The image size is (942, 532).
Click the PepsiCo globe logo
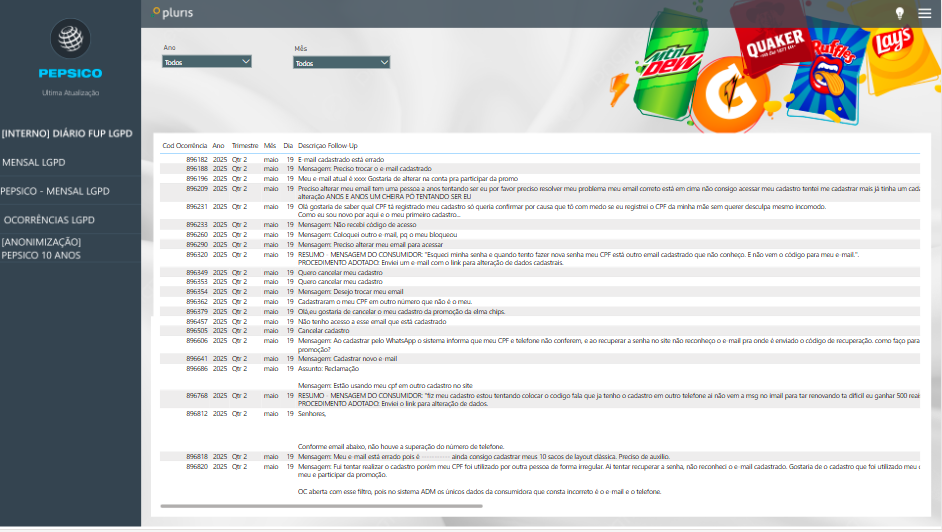coord(70,38)
